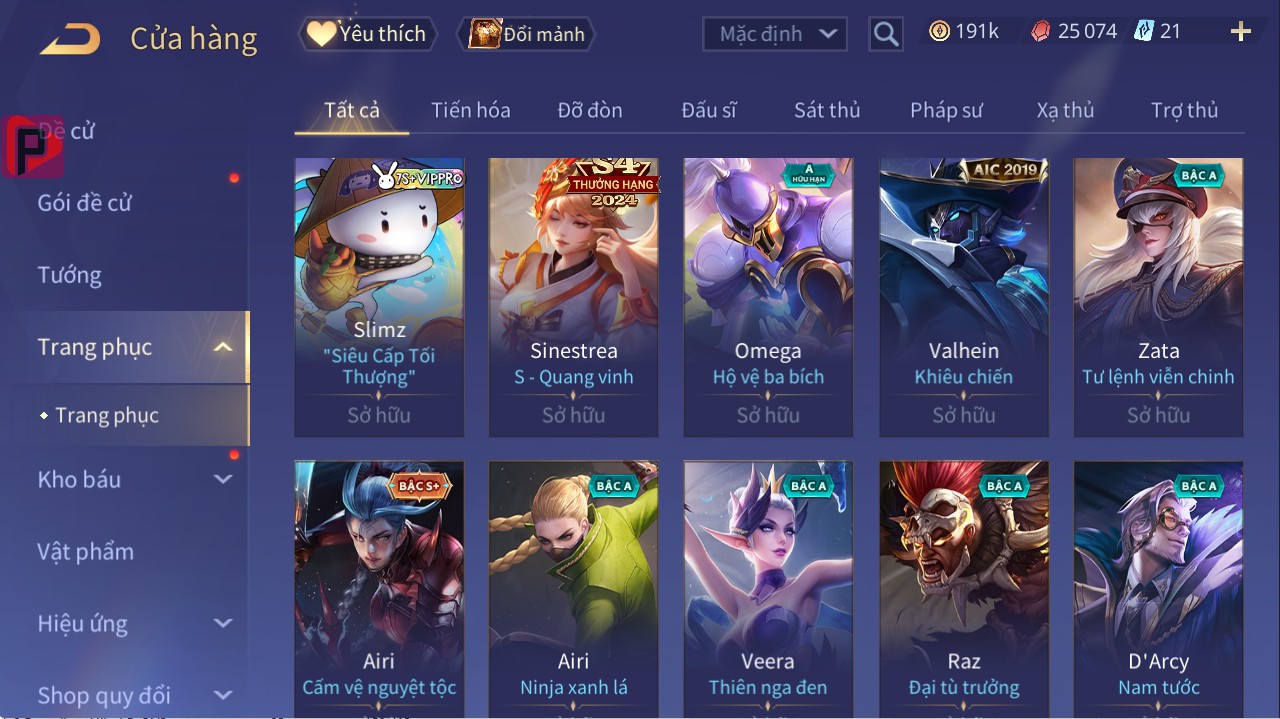Open Gói đề cử in sidebar
The height and width of the screenshot is (719, 1280).
tap(85, 203)
